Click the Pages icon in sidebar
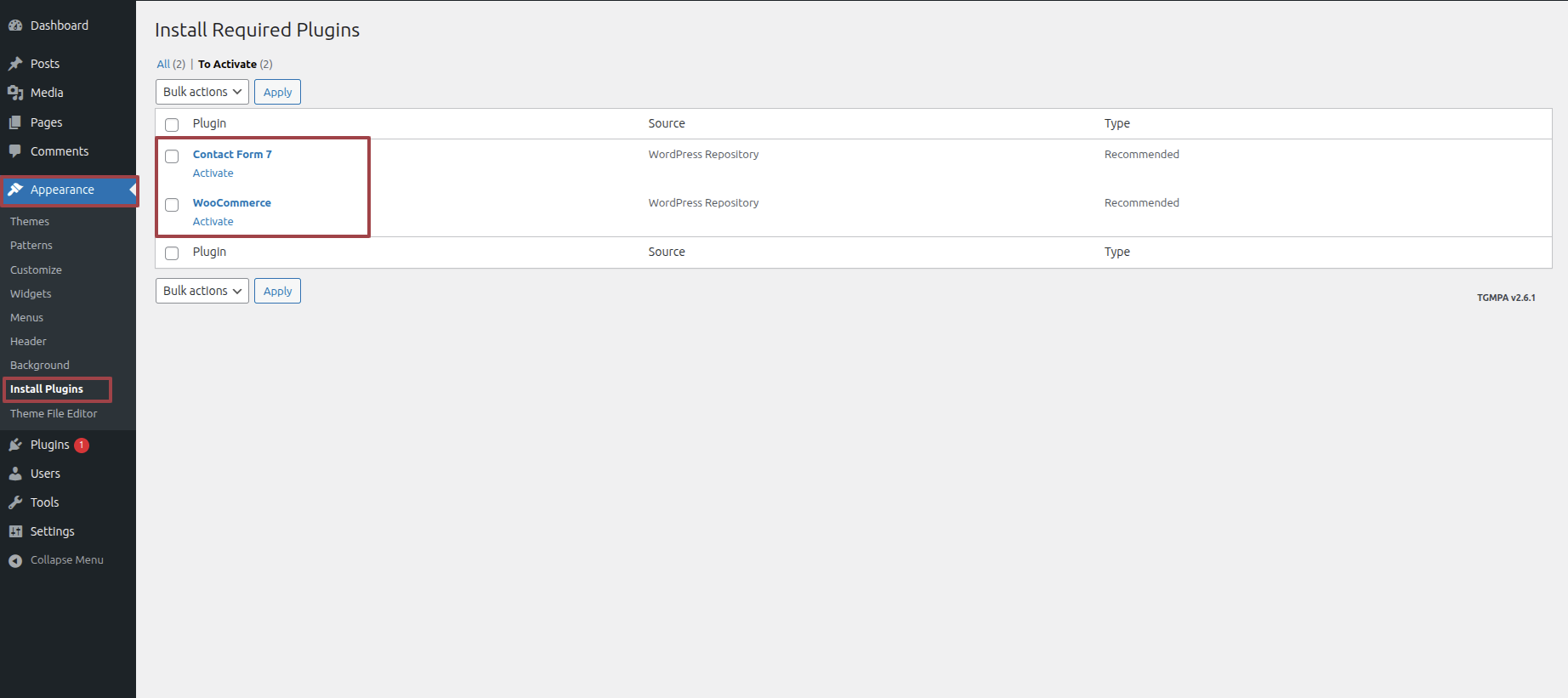Screen dimensions: 1568x698 (15, 122)
